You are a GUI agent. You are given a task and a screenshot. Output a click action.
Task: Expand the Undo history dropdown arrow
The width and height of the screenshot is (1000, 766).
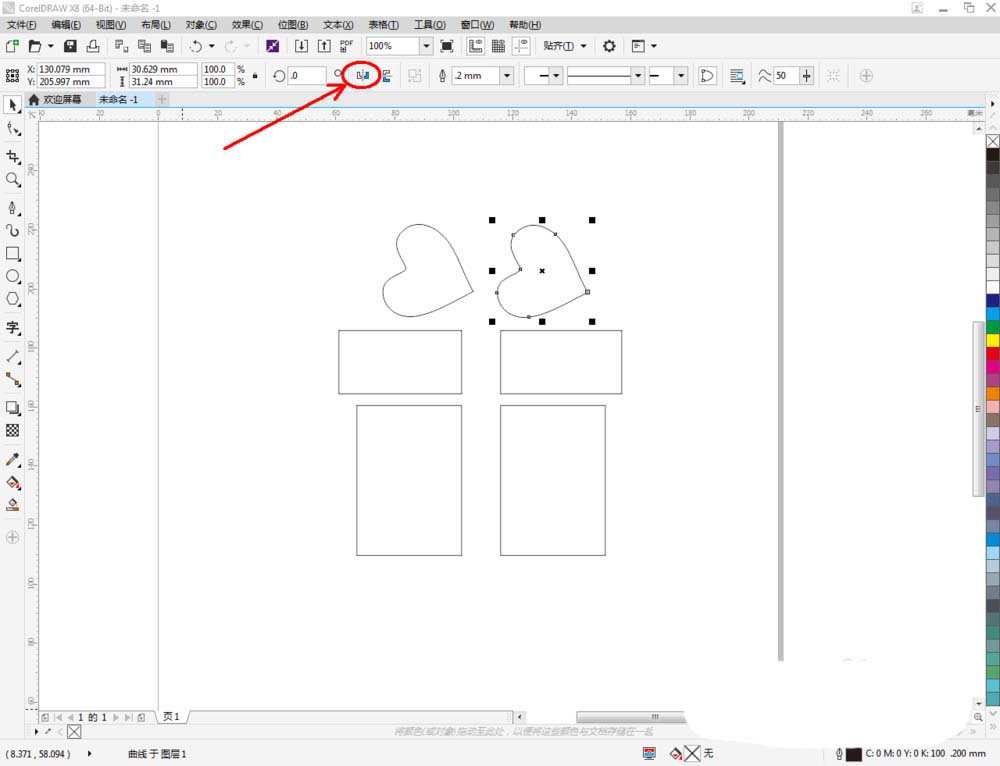click(211, 46)
